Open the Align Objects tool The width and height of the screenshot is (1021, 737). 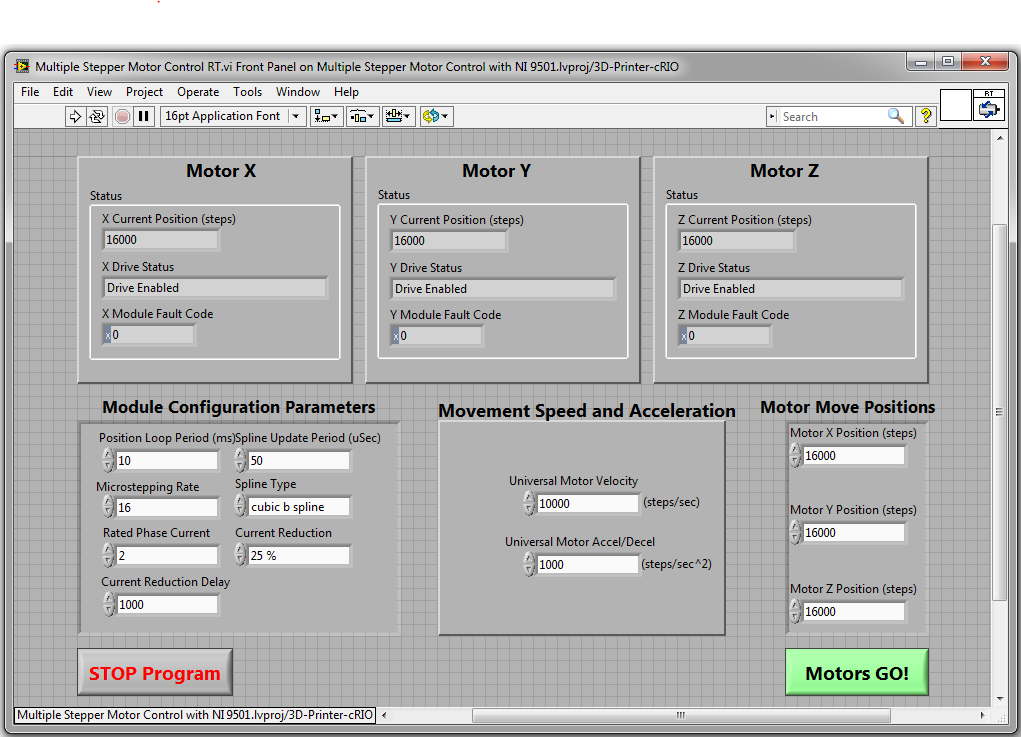pos(326,116)
